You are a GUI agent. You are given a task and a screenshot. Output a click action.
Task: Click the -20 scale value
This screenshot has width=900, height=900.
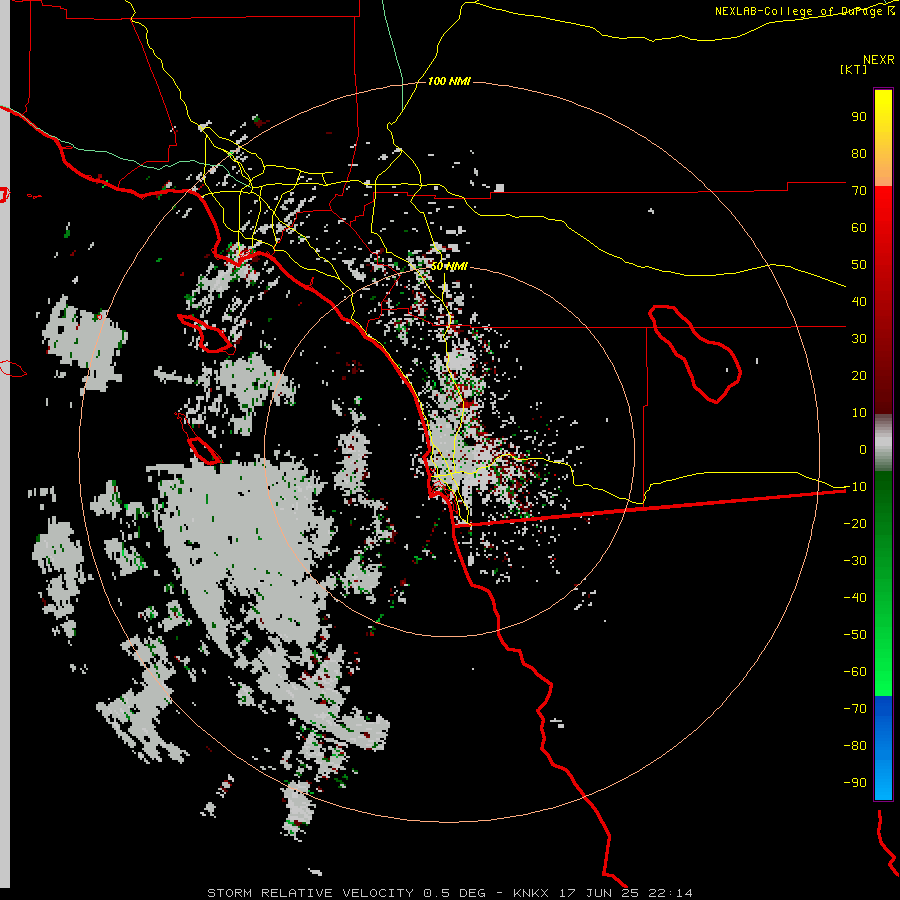855,523
